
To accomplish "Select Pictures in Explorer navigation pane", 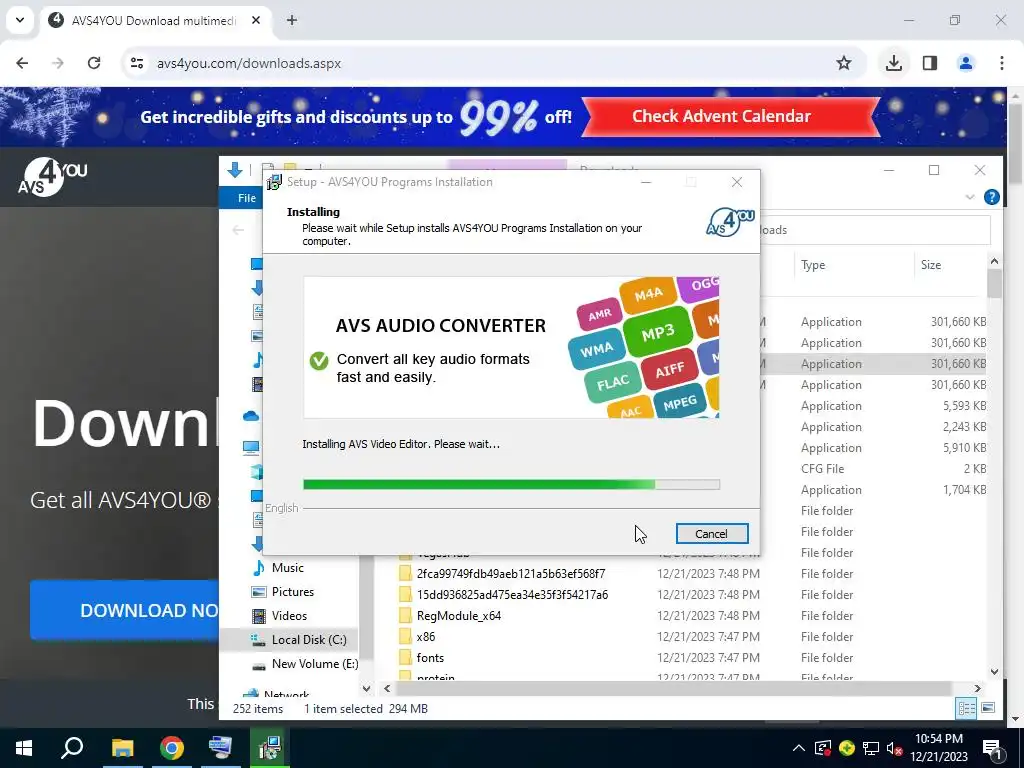I will coord(293,592).
